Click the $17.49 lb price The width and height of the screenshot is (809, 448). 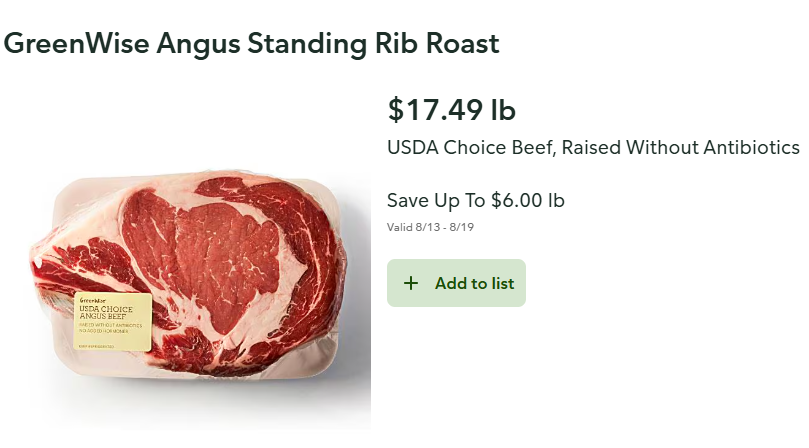coord(451,109)
